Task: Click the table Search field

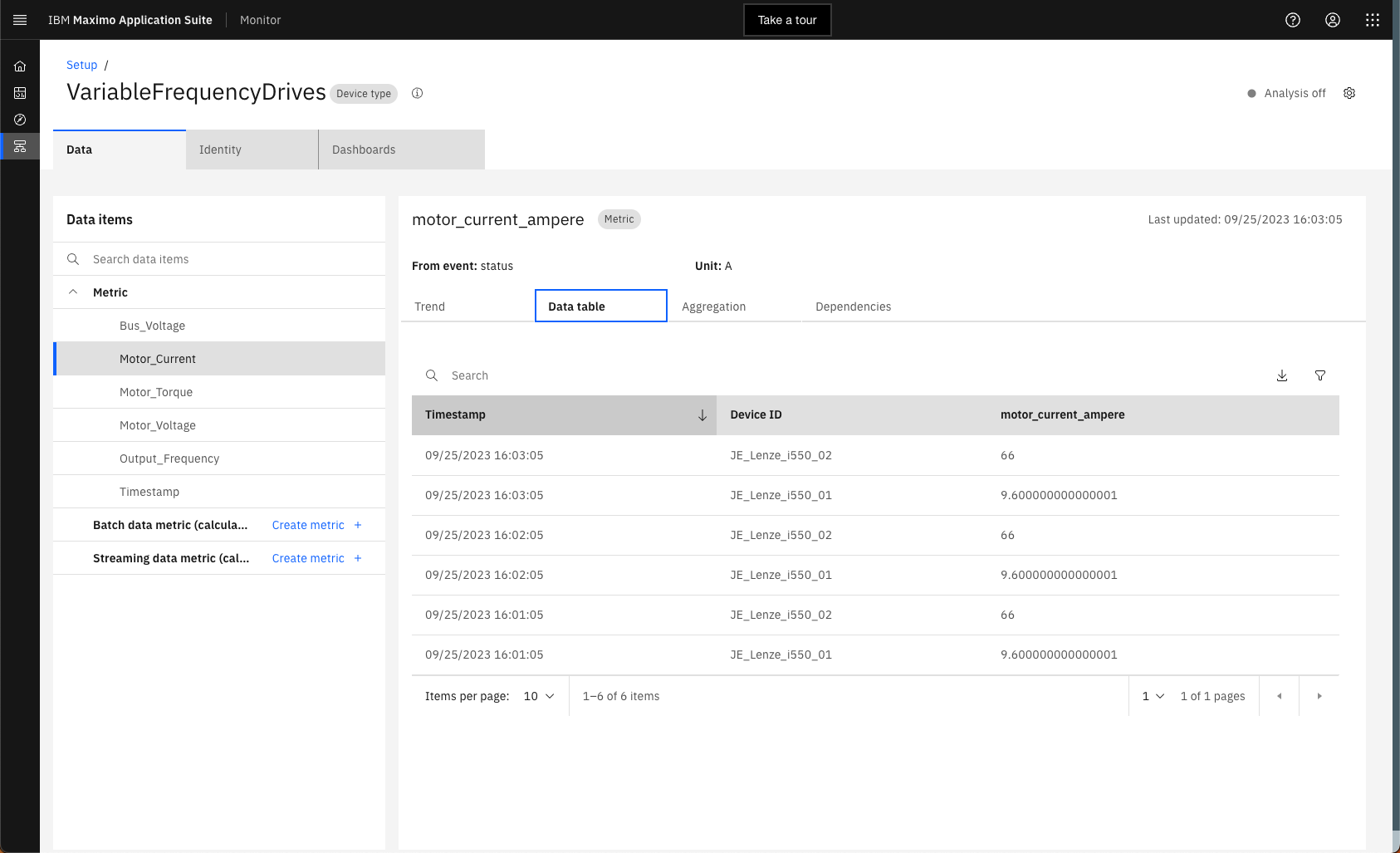Action: [x=839, y=375]
